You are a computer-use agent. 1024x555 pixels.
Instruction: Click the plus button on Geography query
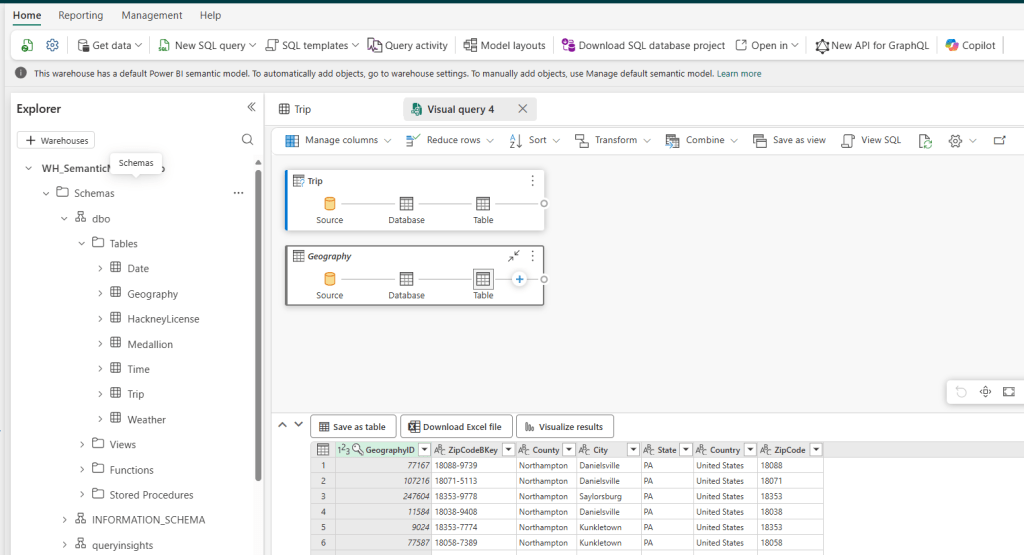(519, 279)
